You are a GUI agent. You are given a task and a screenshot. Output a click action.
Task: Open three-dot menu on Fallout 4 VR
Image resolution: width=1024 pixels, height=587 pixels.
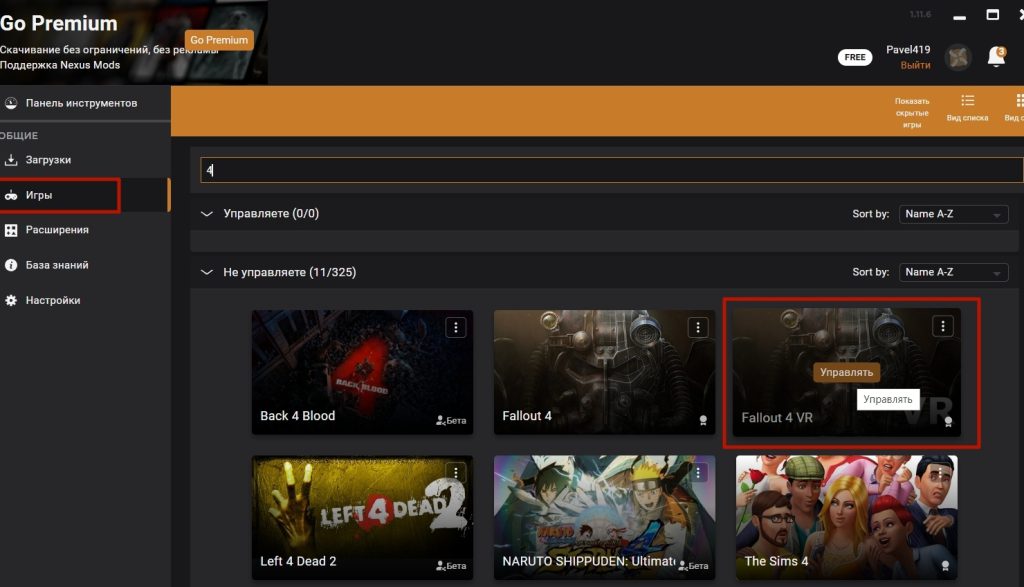point(942,326)
